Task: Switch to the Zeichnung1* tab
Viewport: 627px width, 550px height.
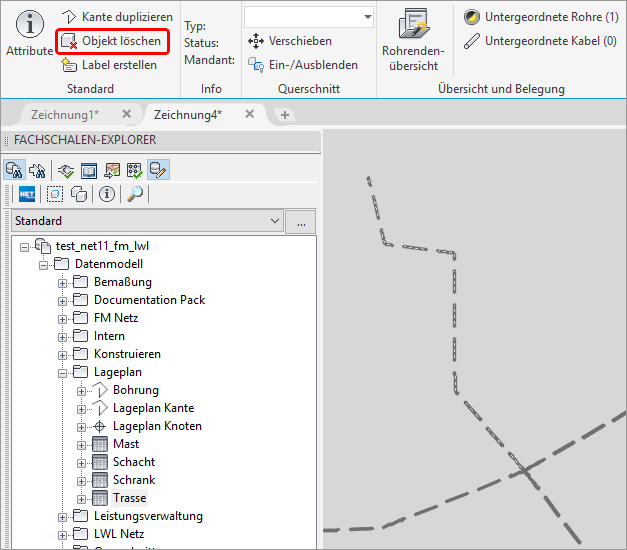Action: point(65,115)
